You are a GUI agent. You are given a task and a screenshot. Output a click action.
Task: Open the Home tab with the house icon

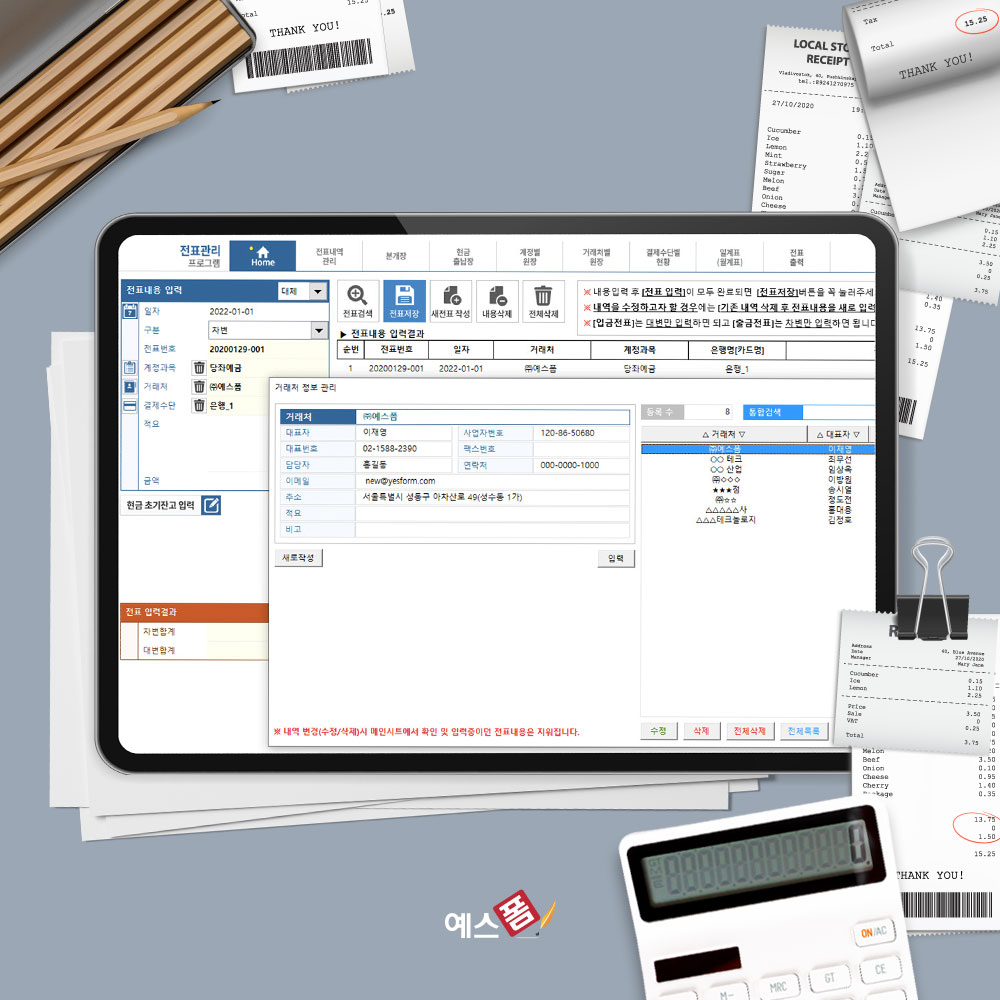point(262,256)
